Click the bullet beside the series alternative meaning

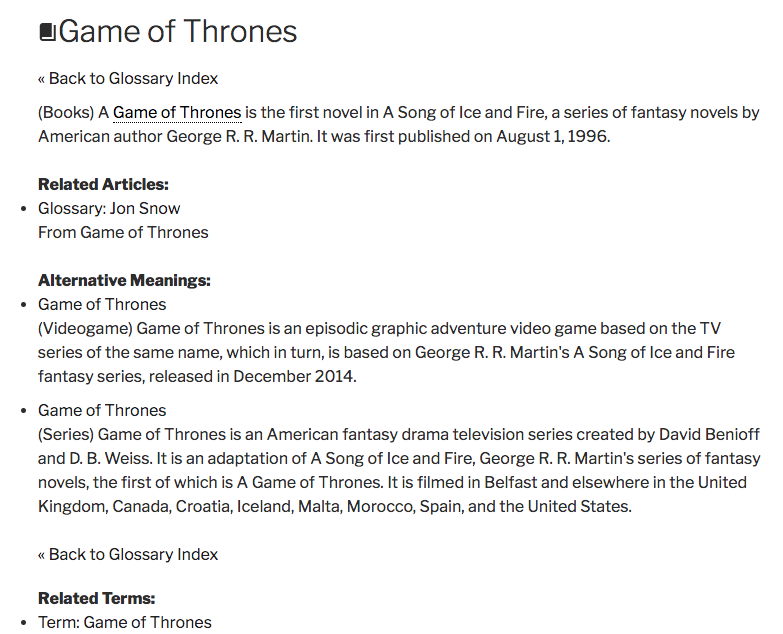point(23,411)
